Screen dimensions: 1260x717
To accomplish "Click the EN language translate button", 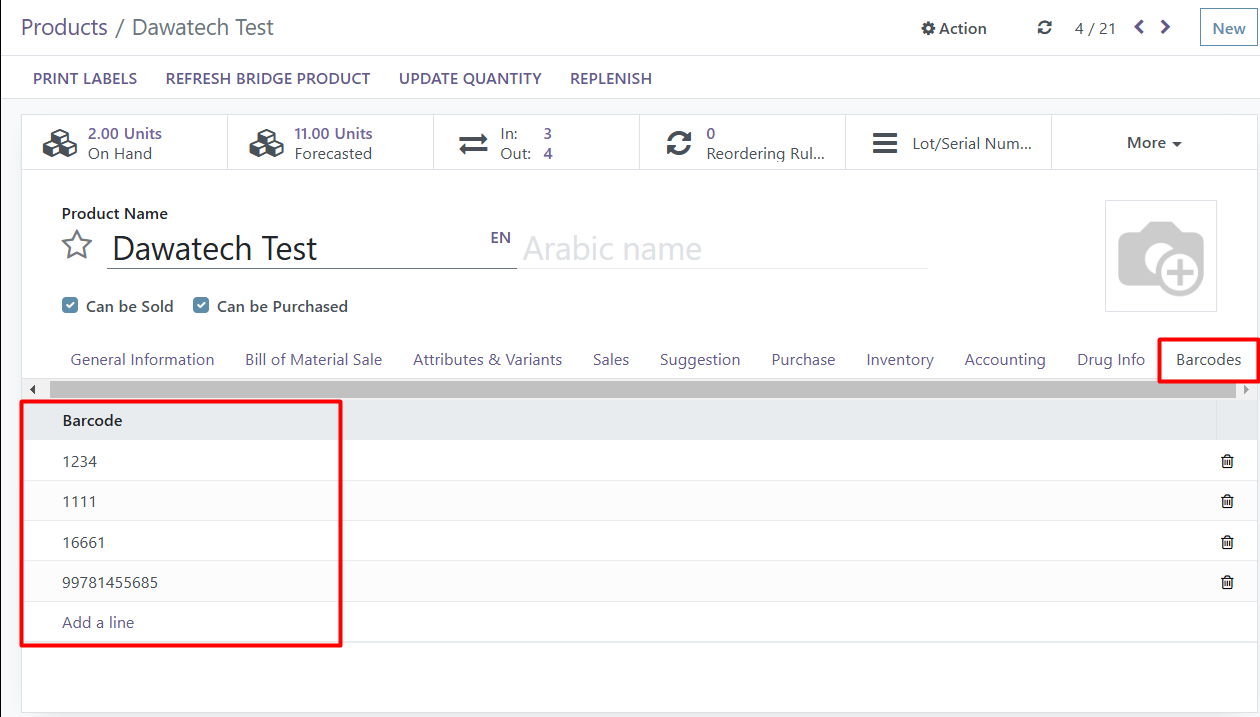I will pyautogui.click(x=501, y=238).
